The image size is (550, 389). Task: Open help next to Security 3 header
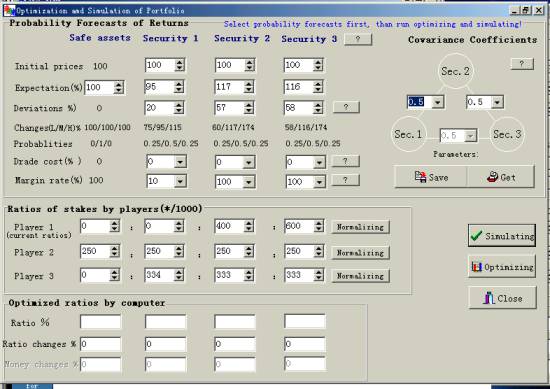pos(358,39)
